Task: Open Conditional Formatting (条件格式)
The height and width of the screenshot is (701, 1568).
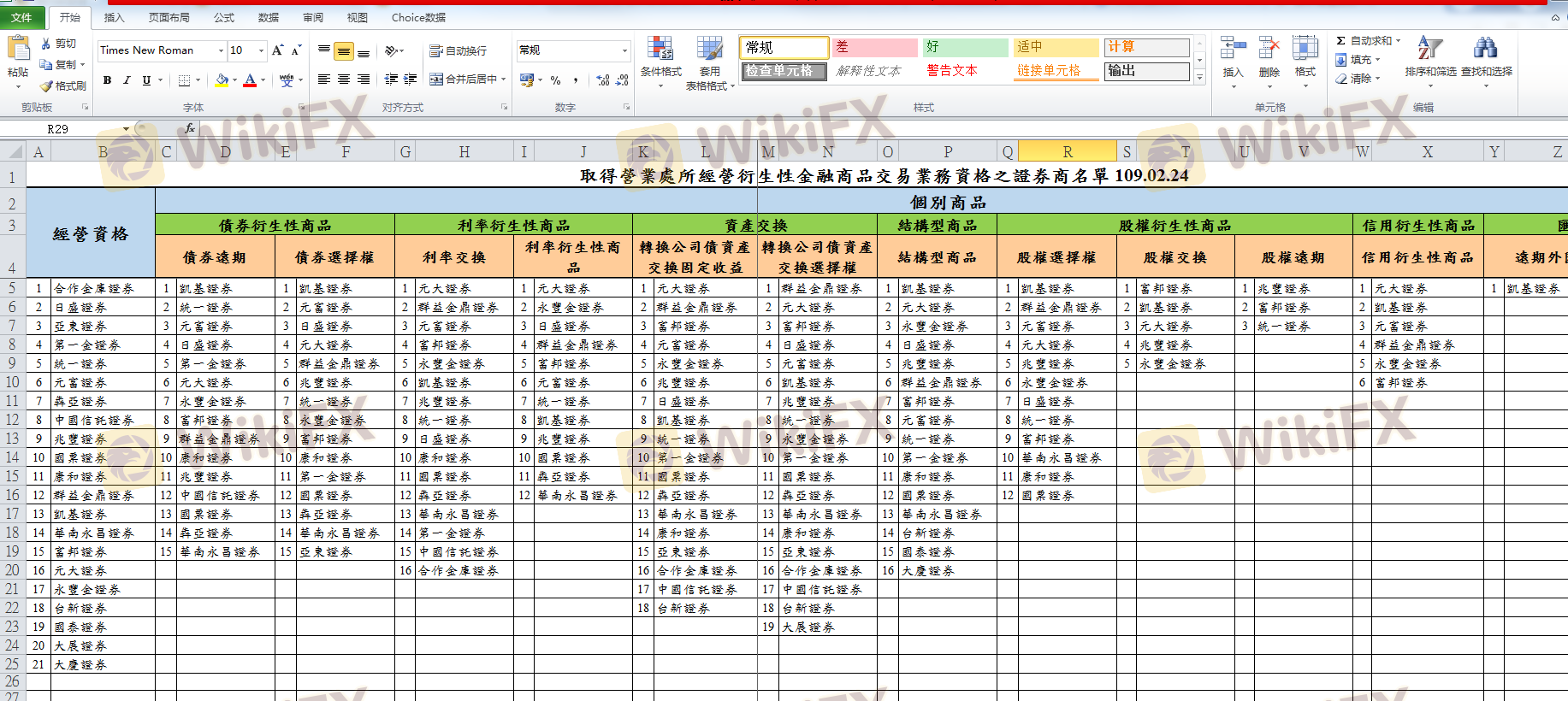Action: 660,56
